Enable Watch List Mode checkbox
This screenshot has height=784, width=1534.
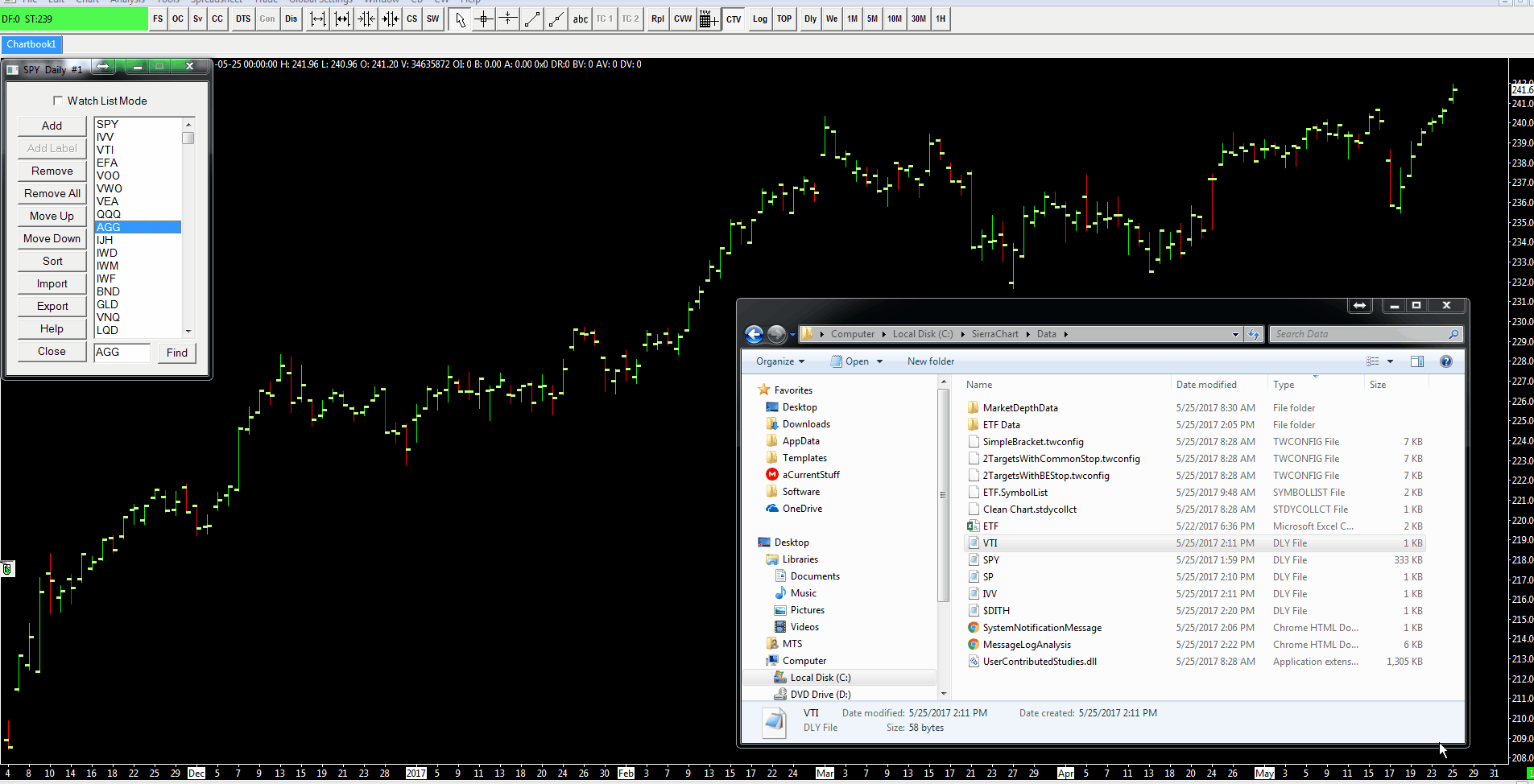coord(58,101)
